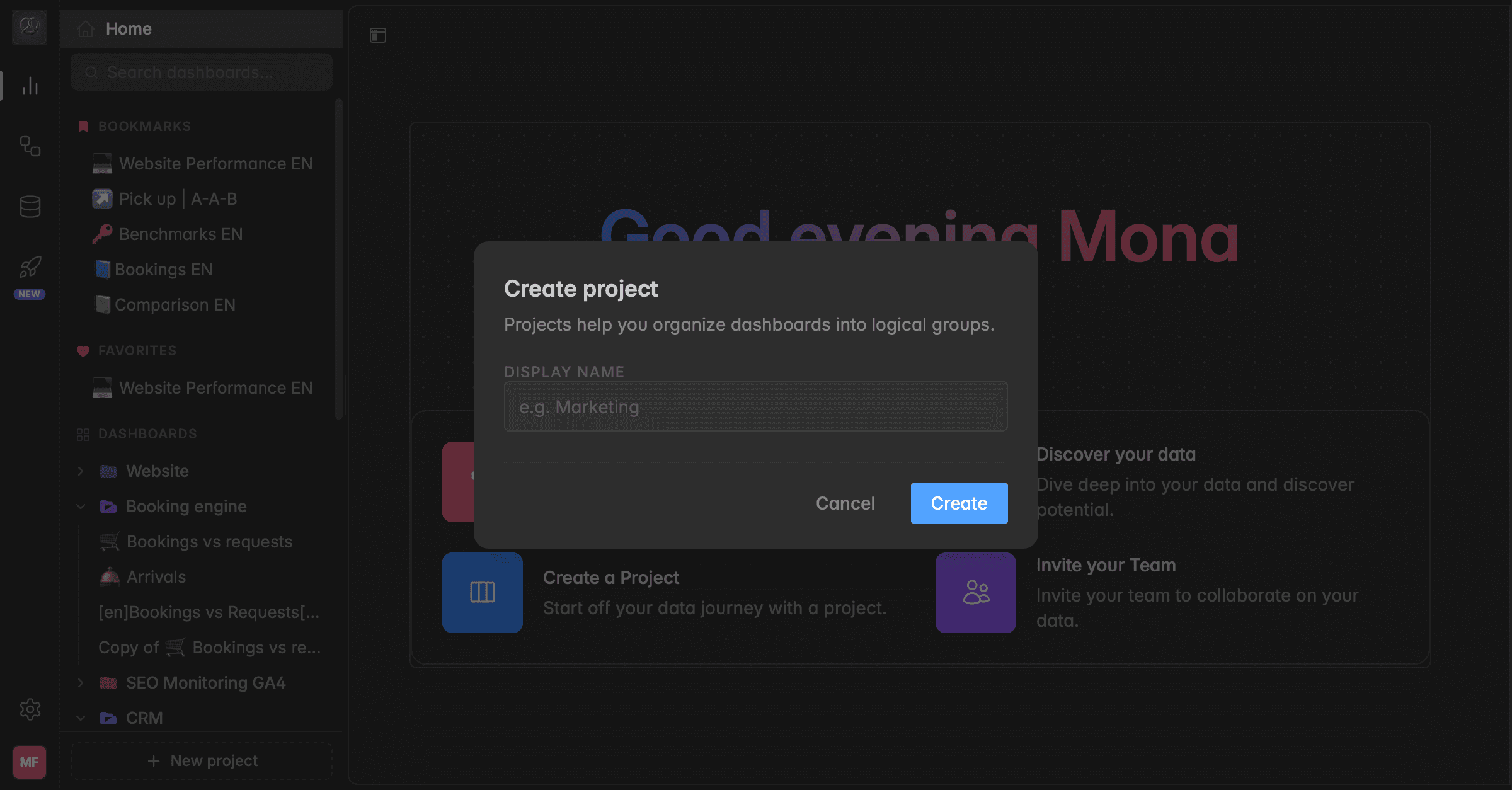This screenshot has height=790, width=1512.
Task: Click the CRM folder icon
Action: point(108,718)
